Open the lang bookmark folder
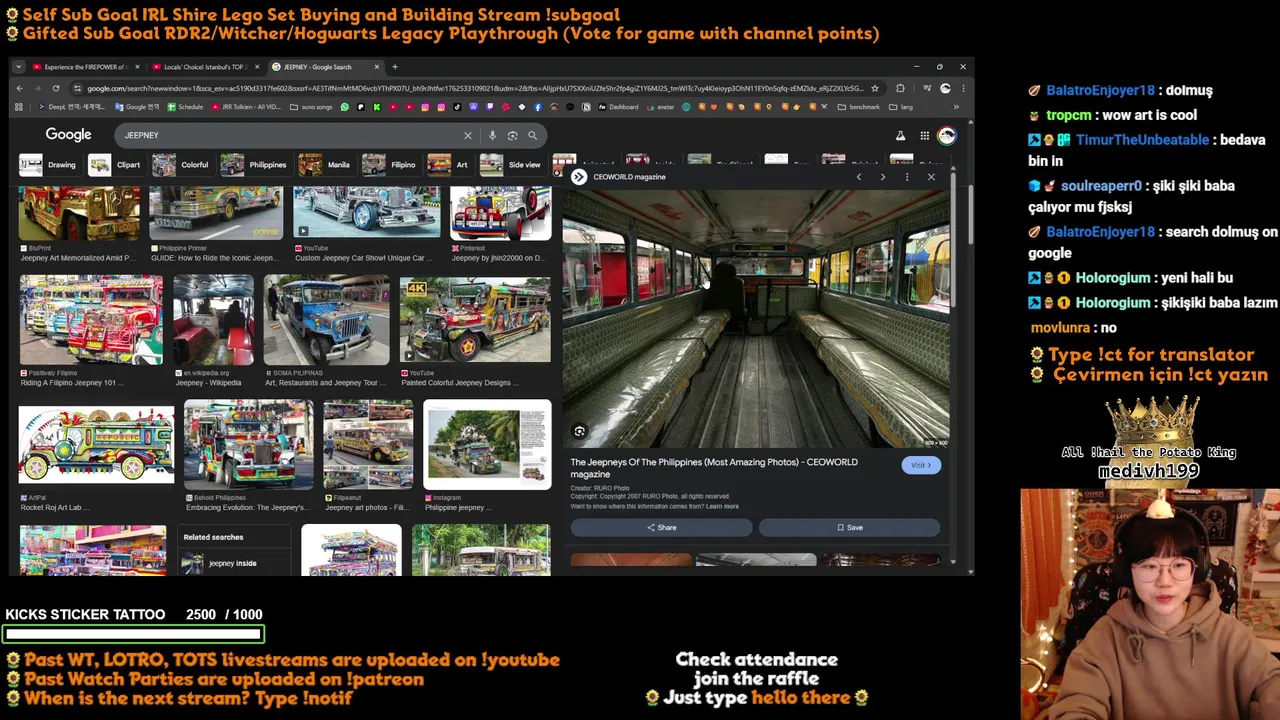Image resolution: width=1280 pixels, height=720 pixels. (x=901, y=107)
